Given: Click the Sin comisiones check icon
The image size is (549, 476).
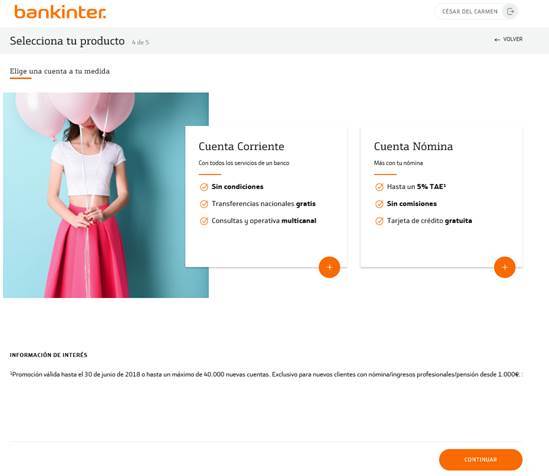Looking at the screenshot, I should pos(379,204).
